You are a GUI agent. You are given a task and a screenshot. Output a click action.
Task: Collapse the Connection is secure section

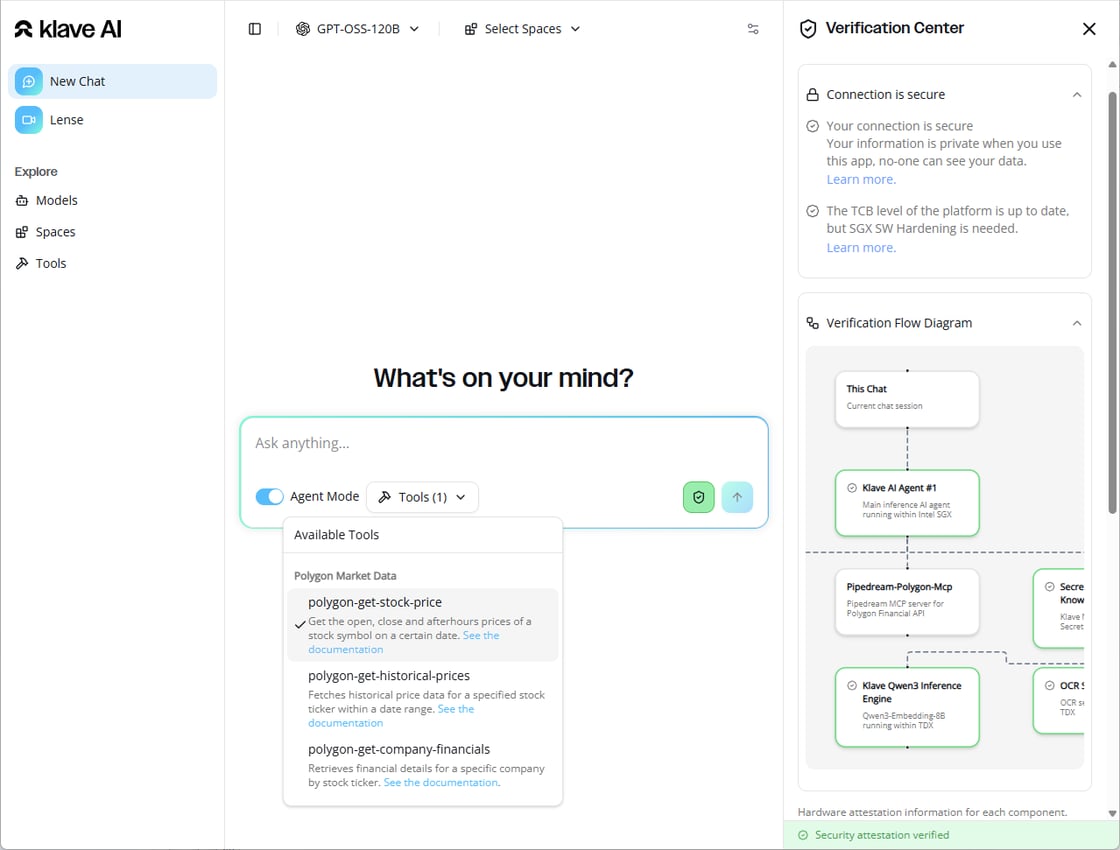[x=1076, y=95]
